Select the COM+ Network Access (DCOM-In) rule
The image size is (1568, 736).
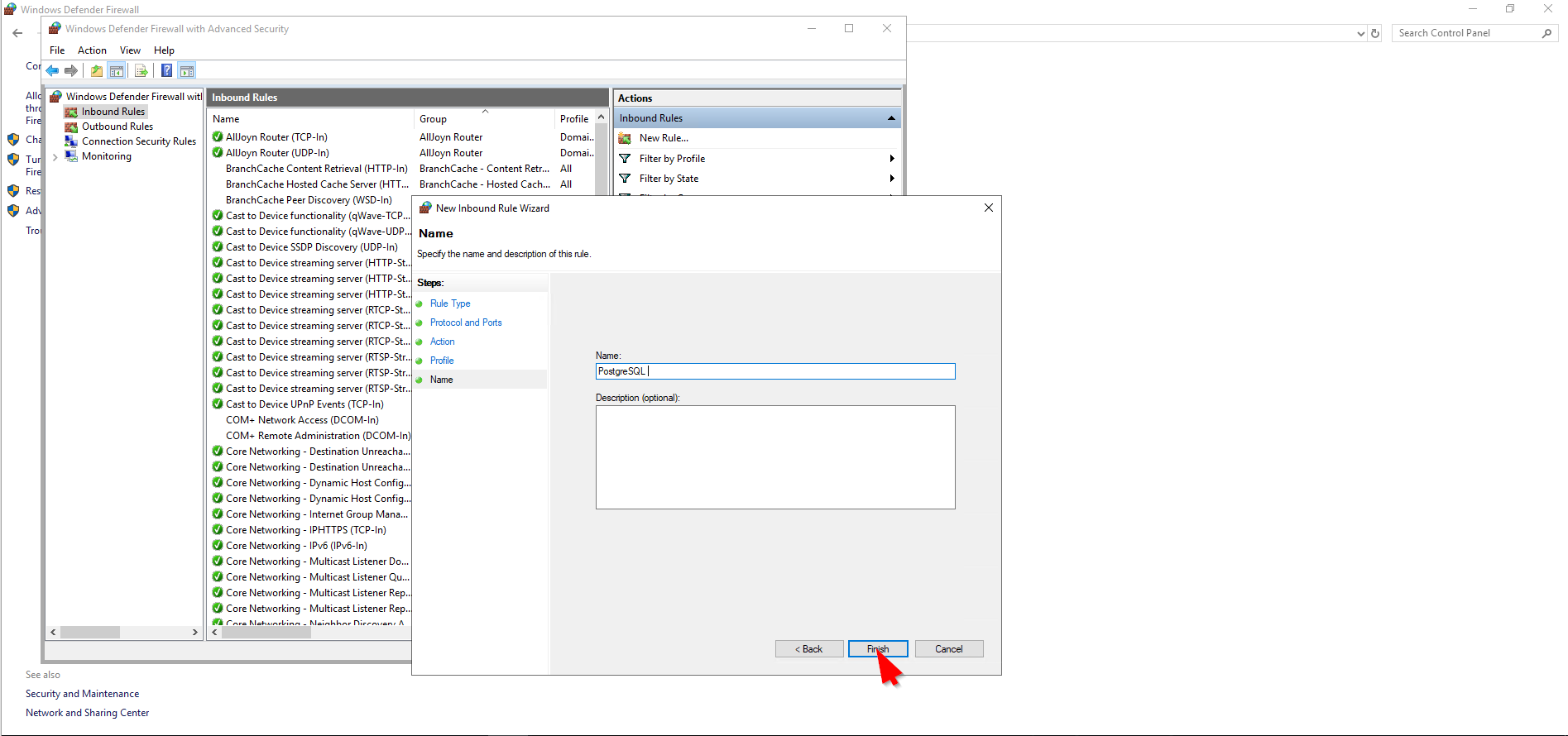click(302, 420)
